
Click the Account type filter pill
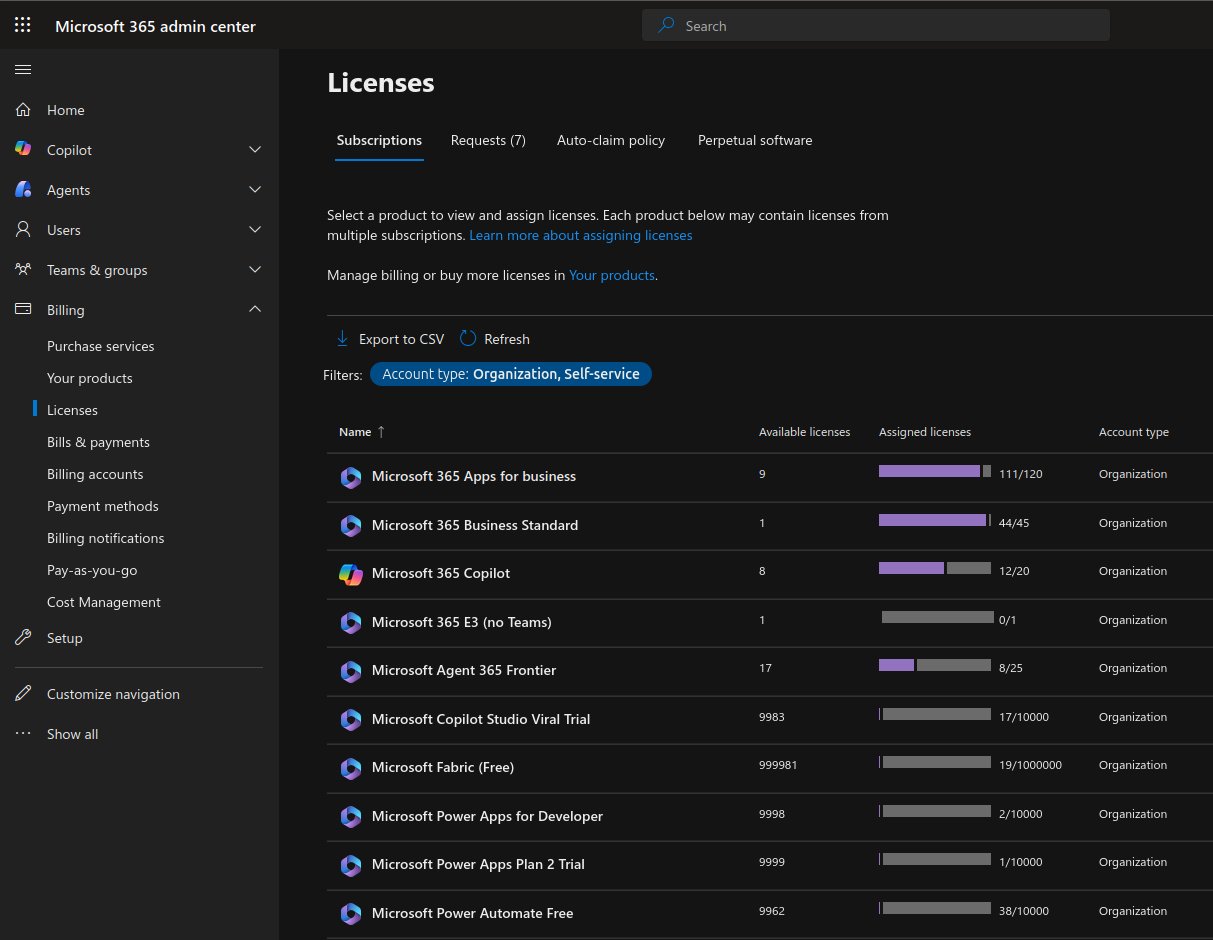click(x=511, y=374)
